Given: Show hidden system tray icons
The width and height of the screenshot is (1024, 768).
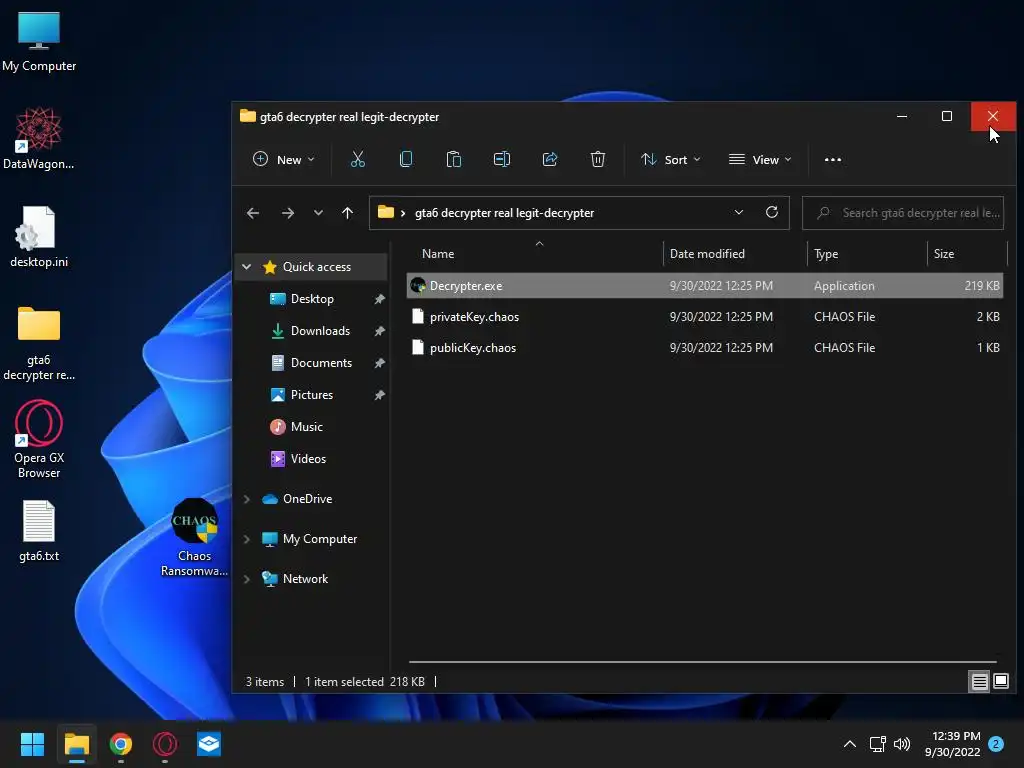Looking at the screenshot, I should point(850,744).
